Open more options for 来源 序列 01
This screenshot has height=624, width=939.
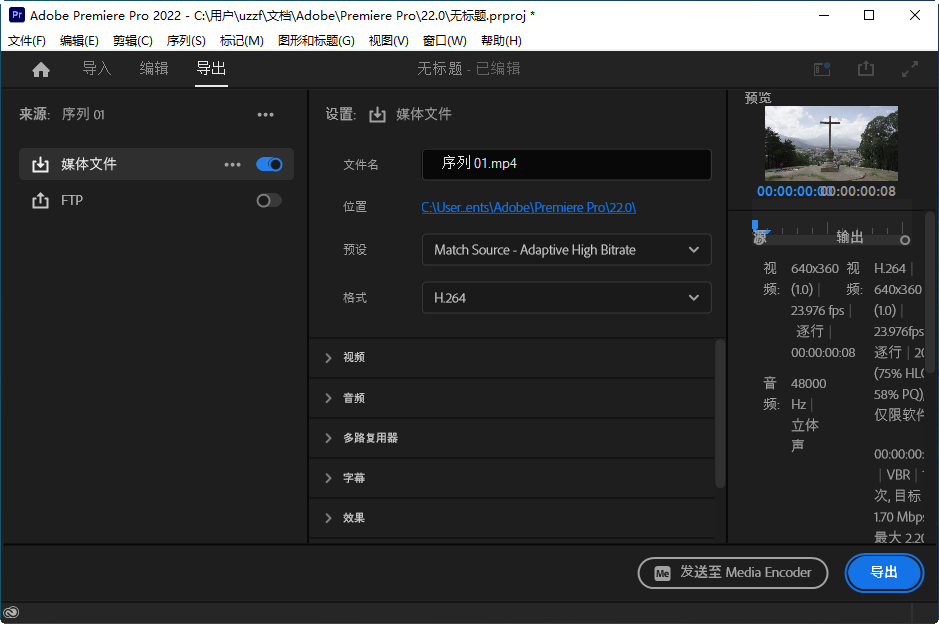(265, 114)
